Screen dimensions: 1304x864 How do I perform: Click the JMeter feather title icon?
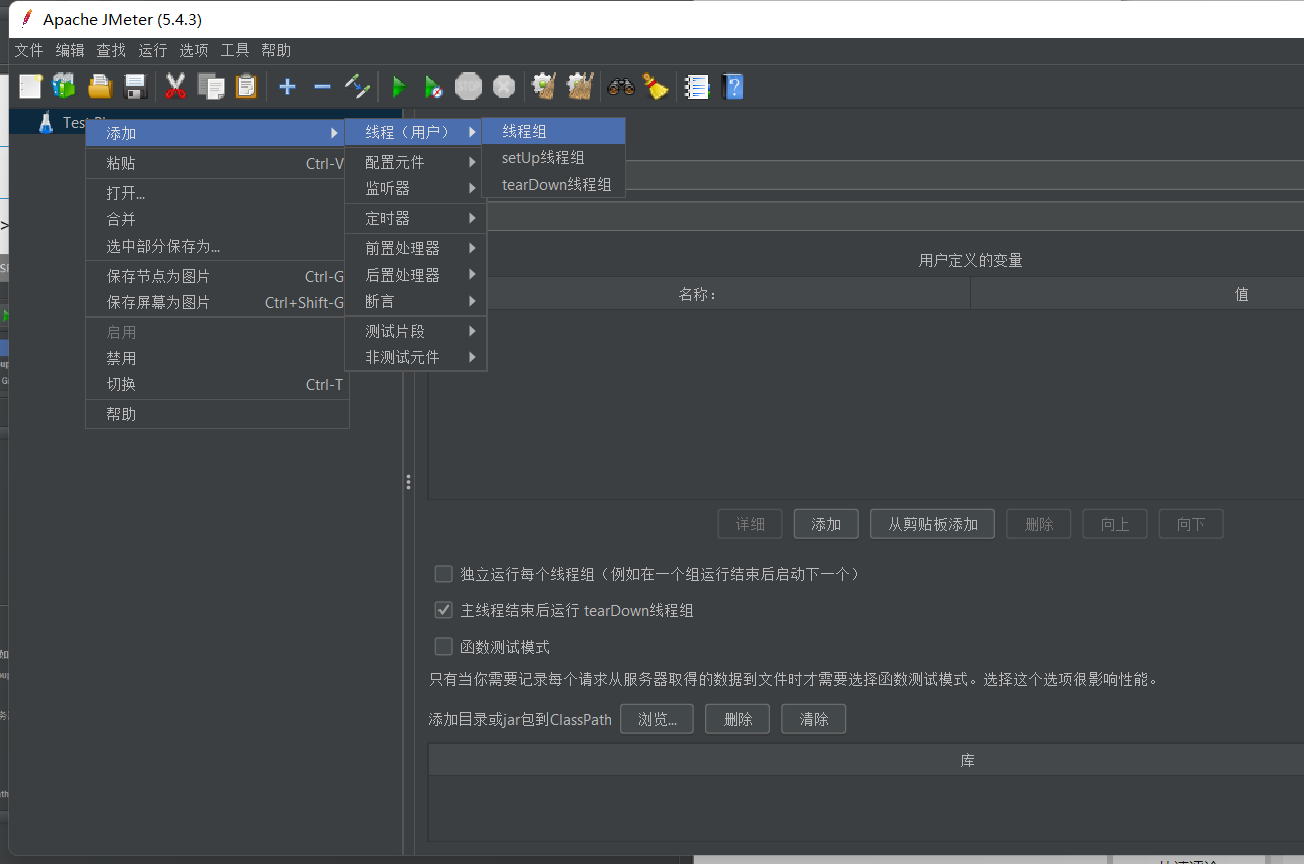click(x=26, y=19)
